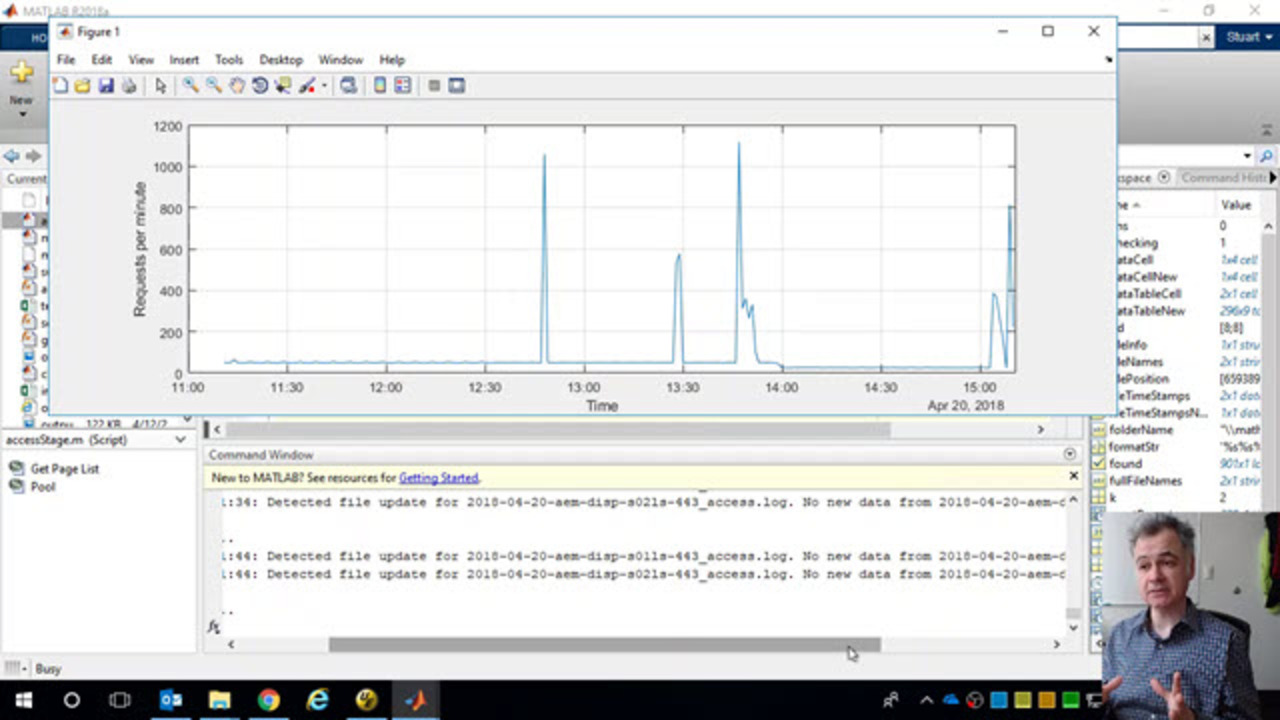Click the Open File folder icon
Image resolution: width=1280 pixels, height=720 pixels.
pos(83,86)
